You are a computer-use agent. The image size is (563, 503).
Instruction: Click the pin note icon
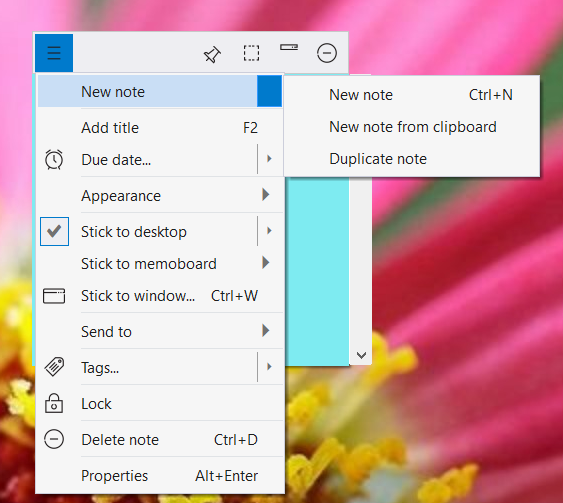(x=212, y=54)
